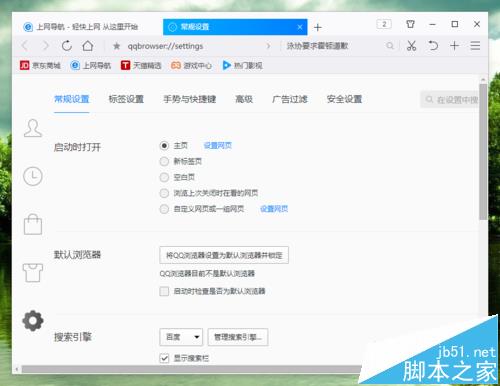500x386 pixels.
Task: Open the settings gear sidebar icon
Action: [x=33, y=321]
